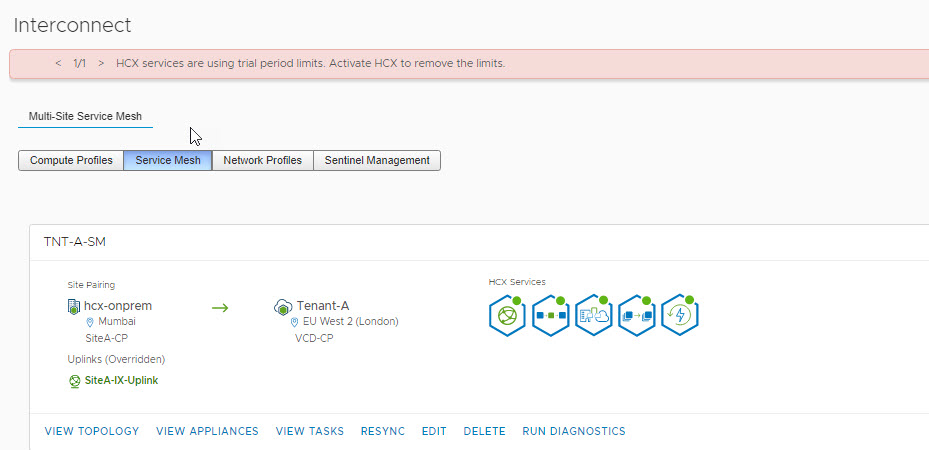
Task: Click the hcx-onprem site building icon
Action: [x=74, y=306]
